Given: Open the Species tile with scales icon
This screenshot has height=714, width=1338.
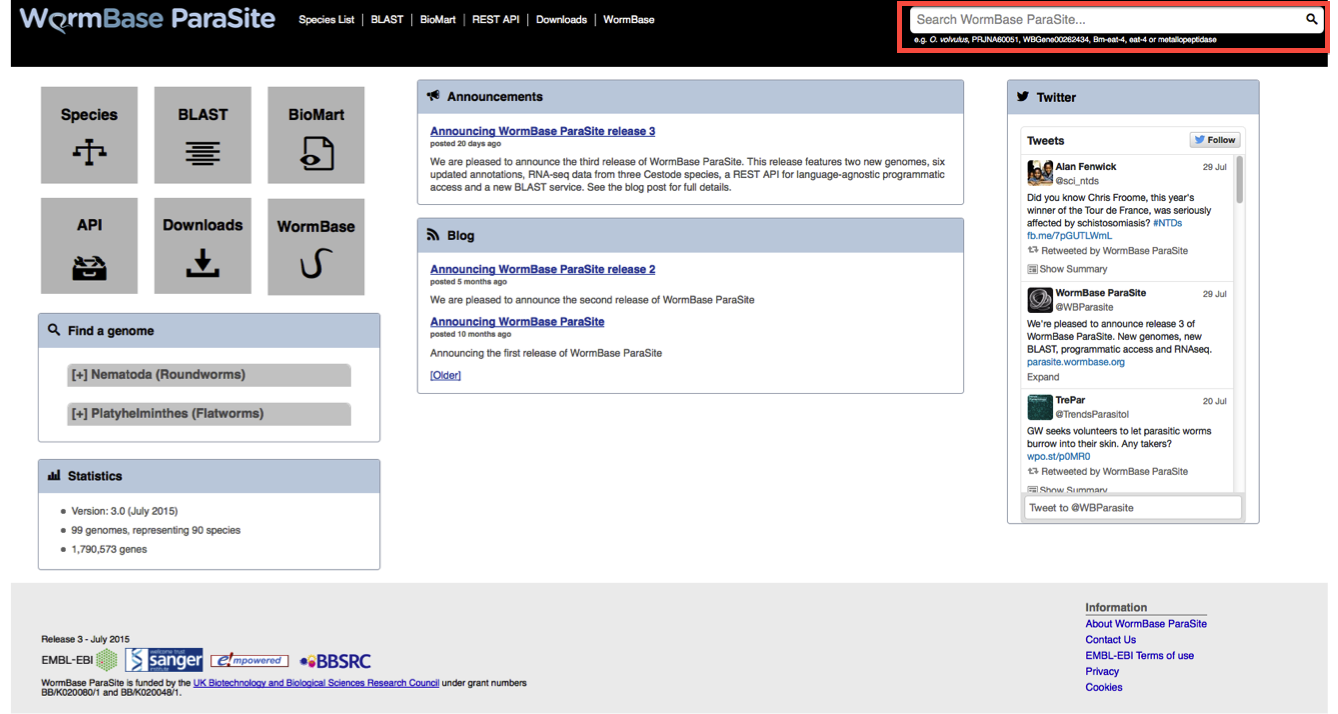Looking at the screenshot, I should pos(89,135).
